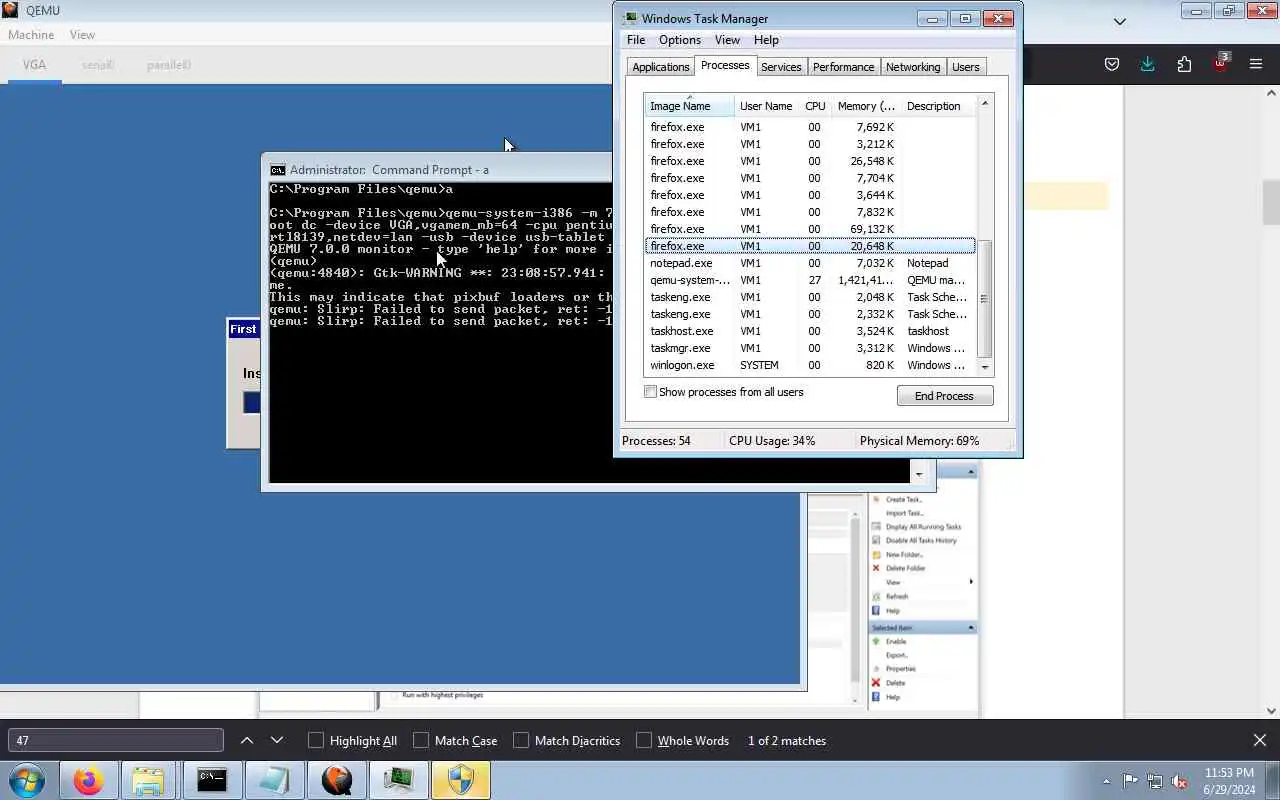This screenshot has width=1280, height=800.
Task: Select the QEMU VGA tab
Action: (34, 65)
